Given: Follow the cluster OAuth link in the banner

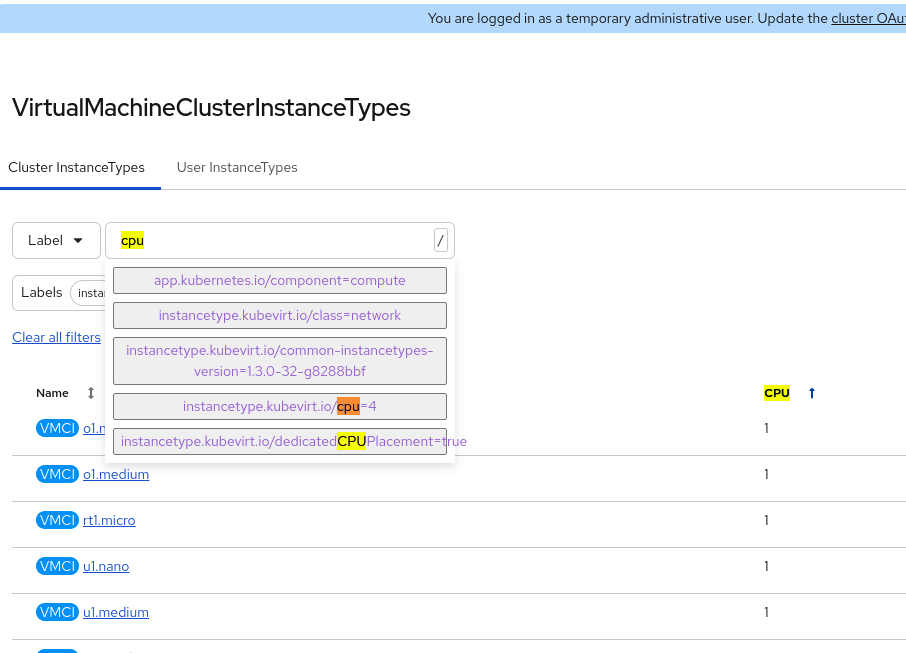Looking at the screenshot, I should coord(867,18).
